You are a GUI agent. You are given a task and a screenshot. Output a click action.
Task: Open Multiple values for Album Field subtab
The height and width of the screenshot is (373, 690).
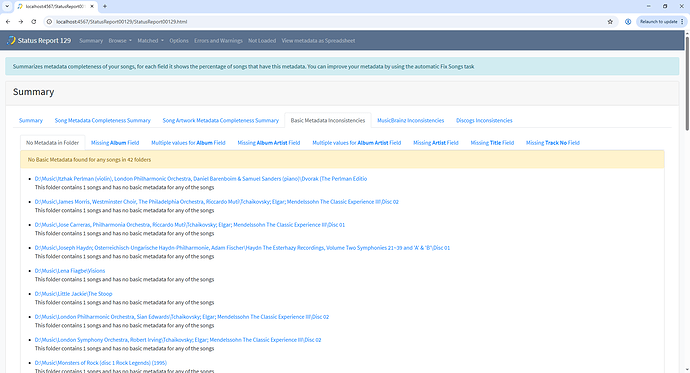188,143
